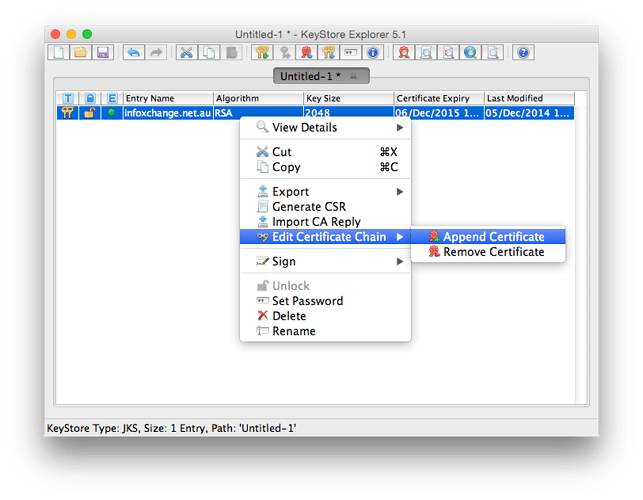Sort by the lock status column header
Viewport: 643px width, 500px height.
pyautogui.click(x=90, y=98)
